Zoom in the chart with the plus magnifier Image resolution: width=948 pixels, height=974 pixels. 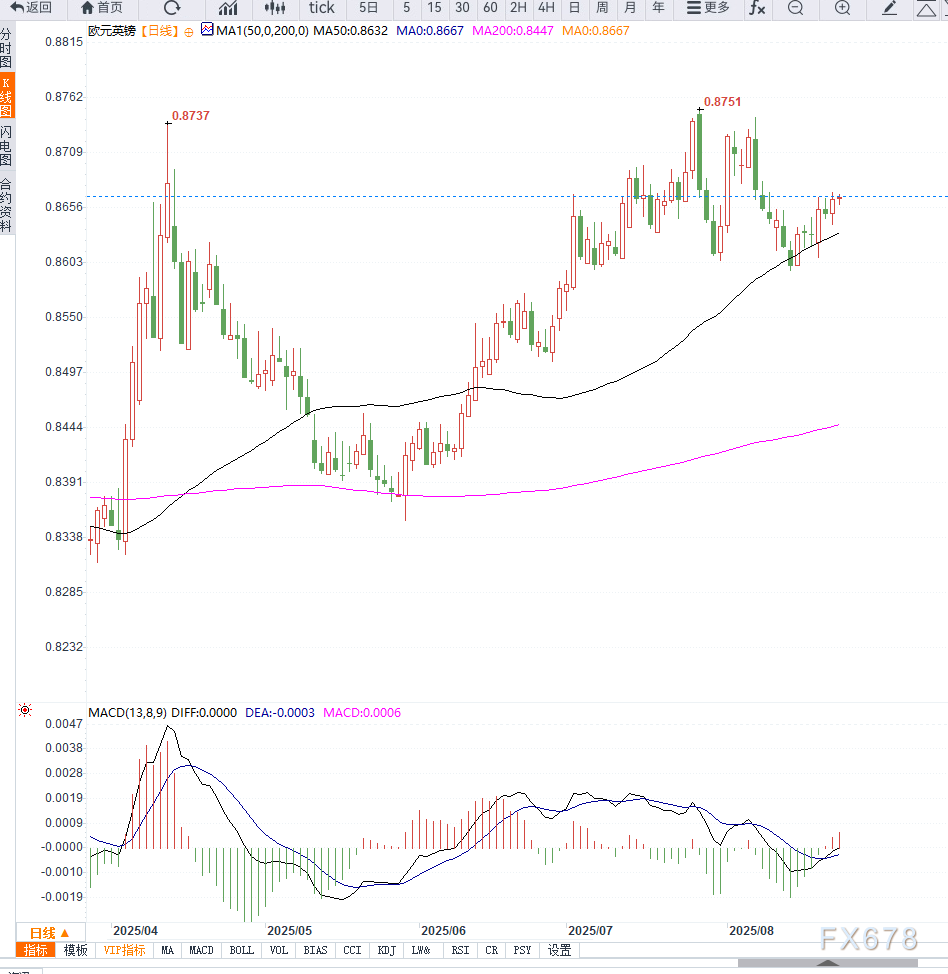(842, 8)
